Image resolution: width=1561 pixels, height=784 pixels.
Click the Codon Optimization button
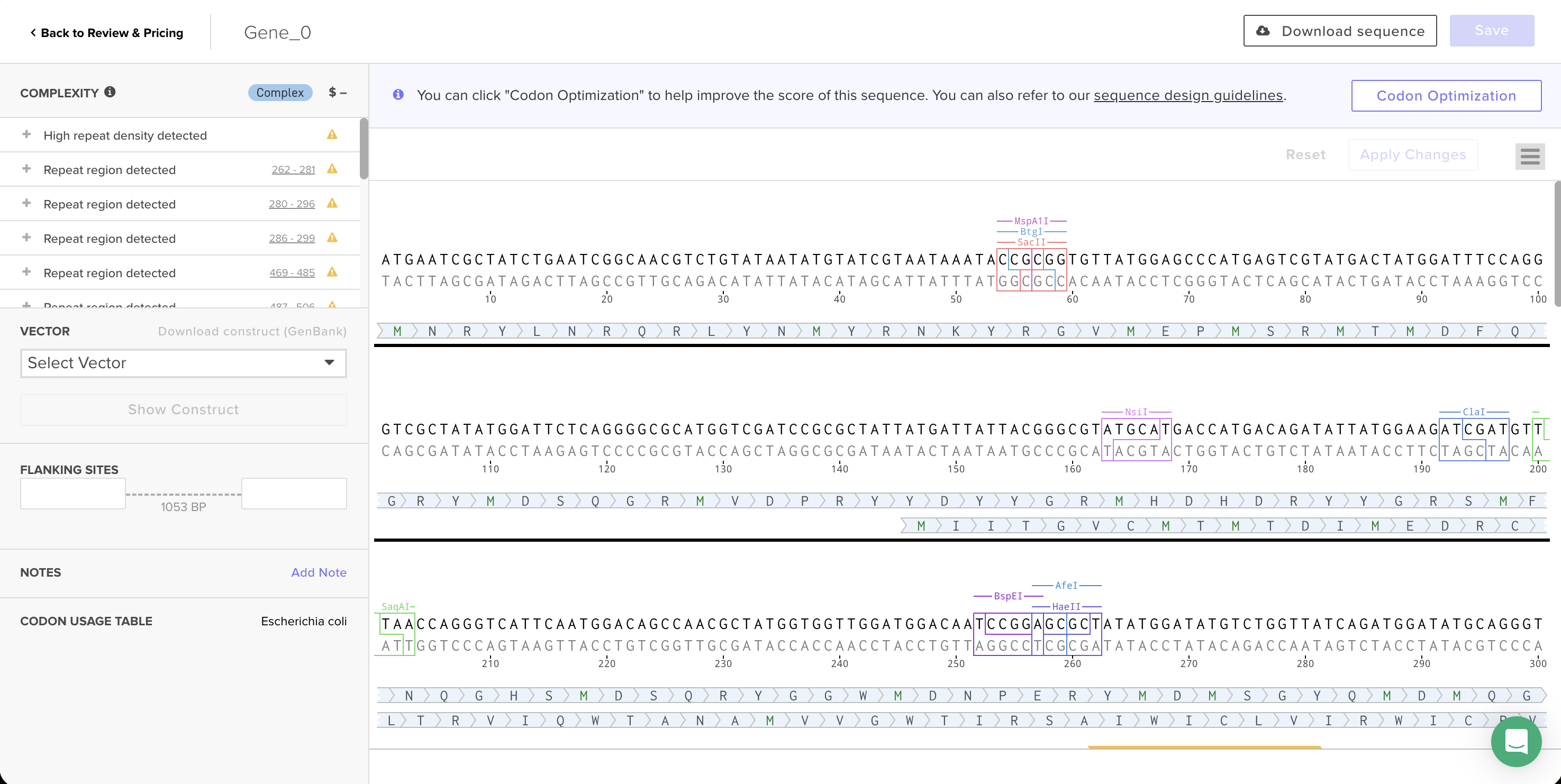1446,95
